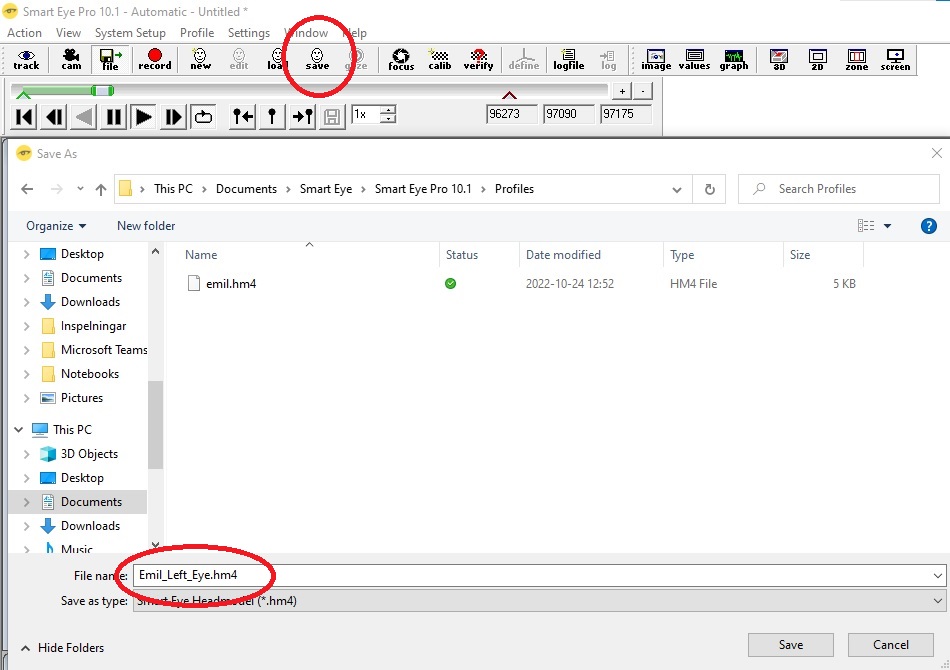Click the frame field showing 97175

pos(625,114)
